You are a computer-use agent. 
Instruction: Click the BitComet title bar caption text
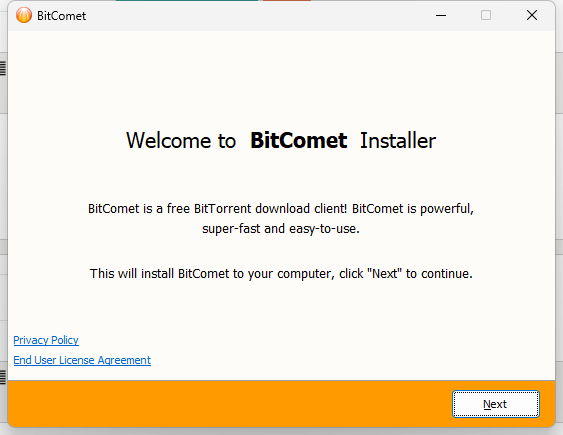61,16
